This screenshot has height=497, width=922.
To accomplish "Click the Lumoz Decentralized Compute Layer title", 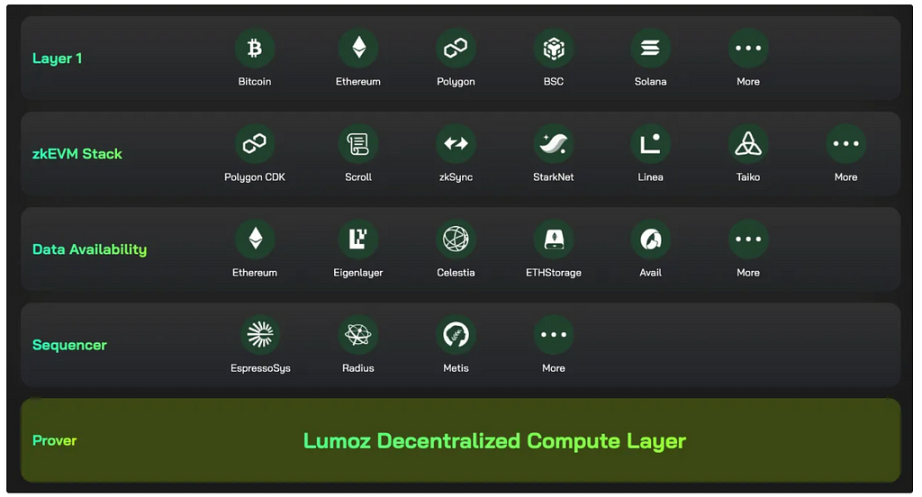I will 495,441.
